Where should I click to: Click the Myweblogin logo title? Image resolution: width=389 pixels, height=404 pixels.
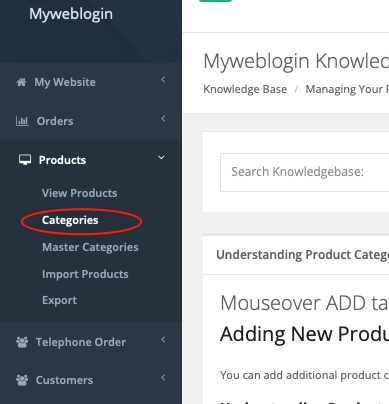pyautogui.click(x=71, y=14)
